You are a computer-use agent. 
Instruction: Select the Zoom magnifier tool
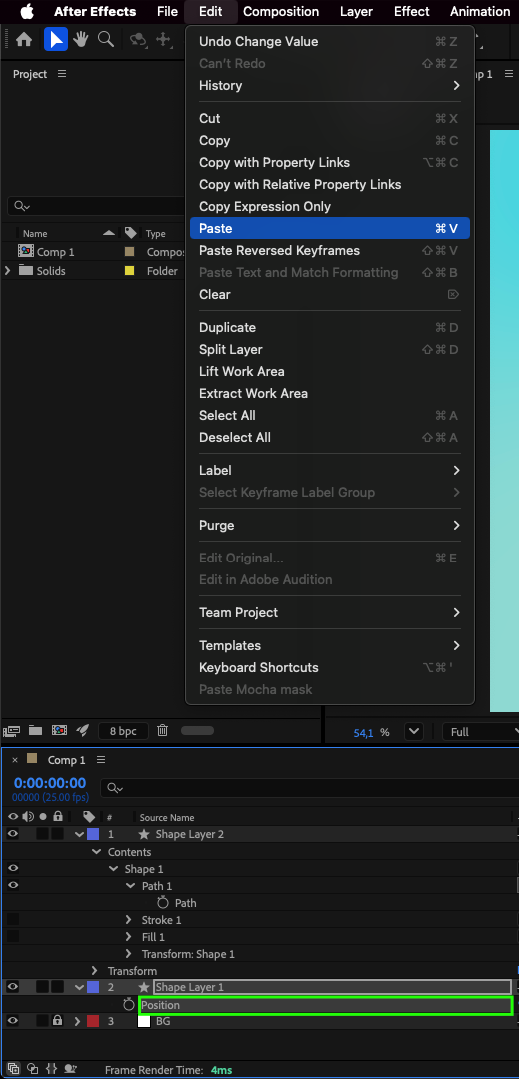pos(106,39)
